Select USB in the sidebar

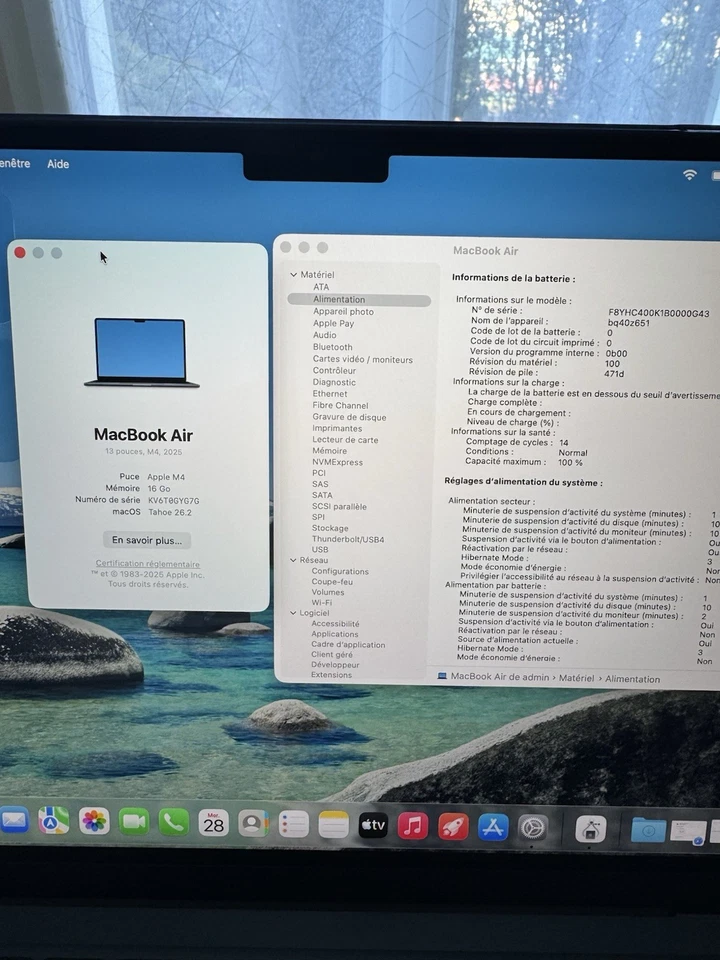click(x=320, y=550)
